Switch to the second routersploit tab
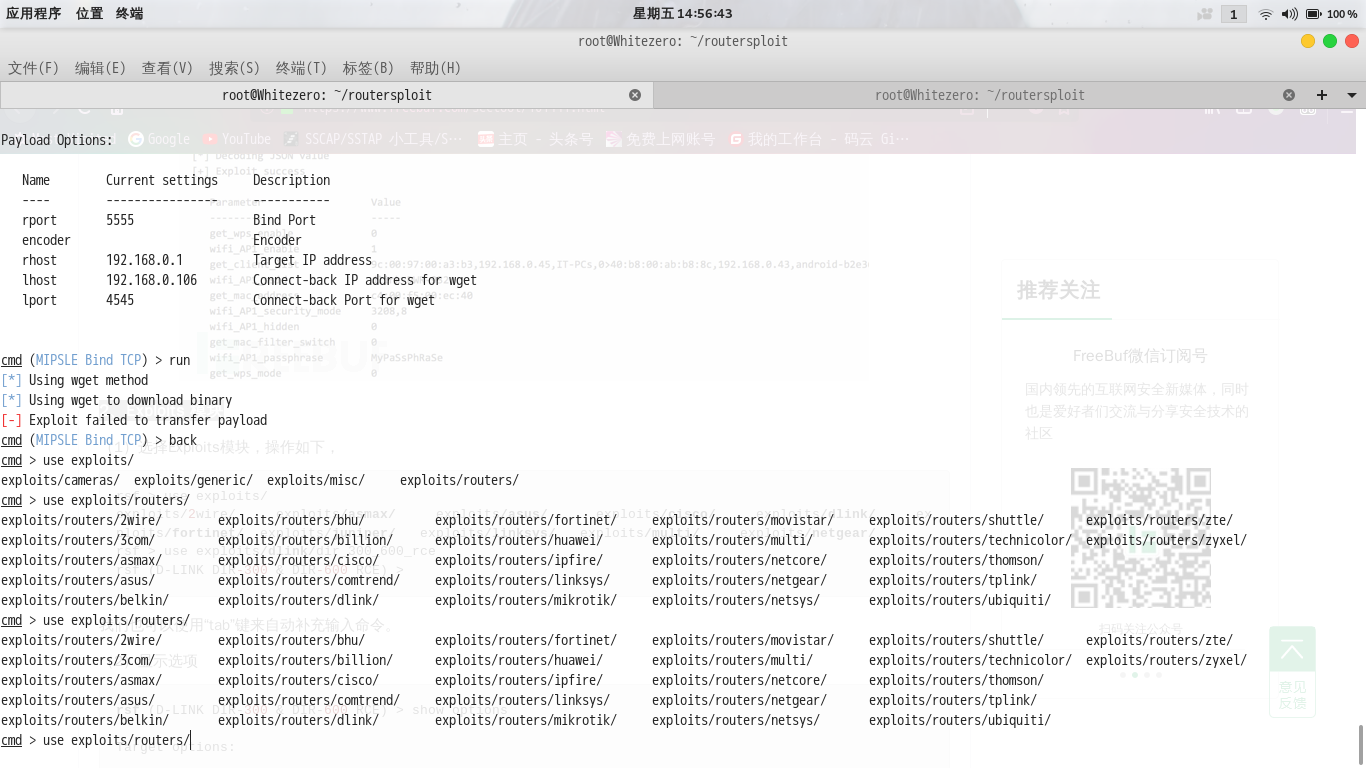 pyautogui.click(x=979, y=95)
